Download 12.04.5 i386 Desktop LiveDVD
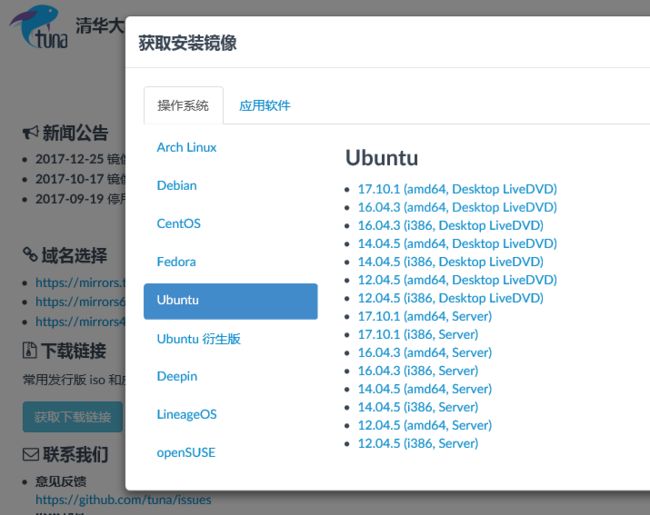The image size is (650, 515). tap(451, 298)
